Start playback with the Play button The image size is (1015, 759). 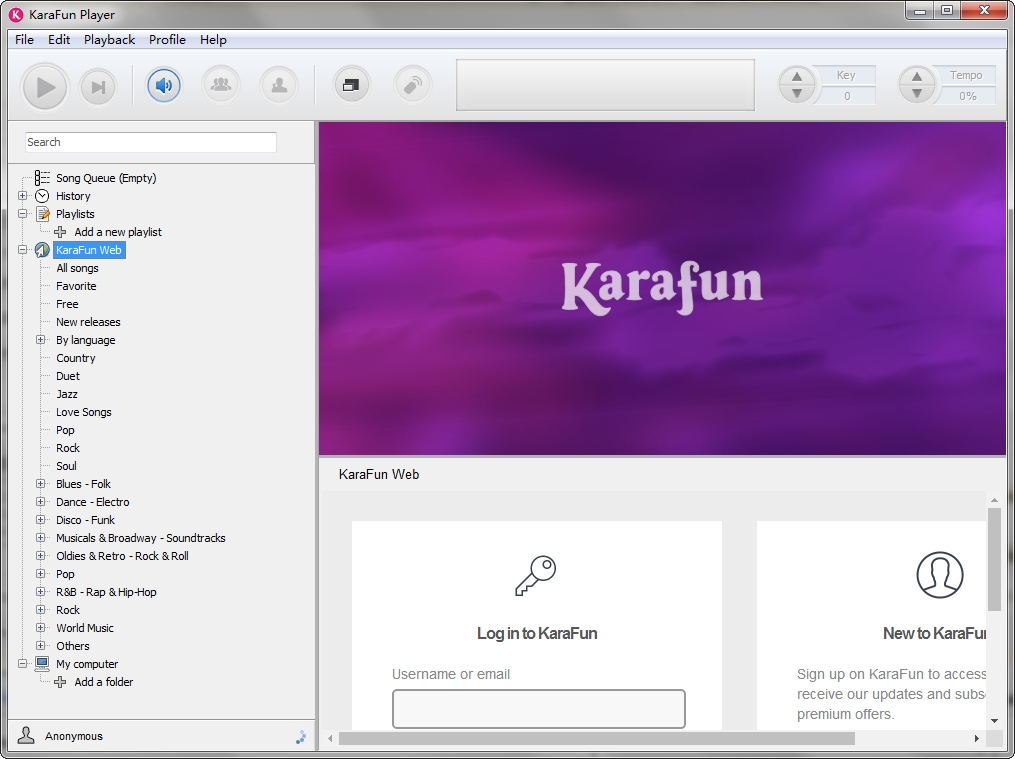[44, 85]
